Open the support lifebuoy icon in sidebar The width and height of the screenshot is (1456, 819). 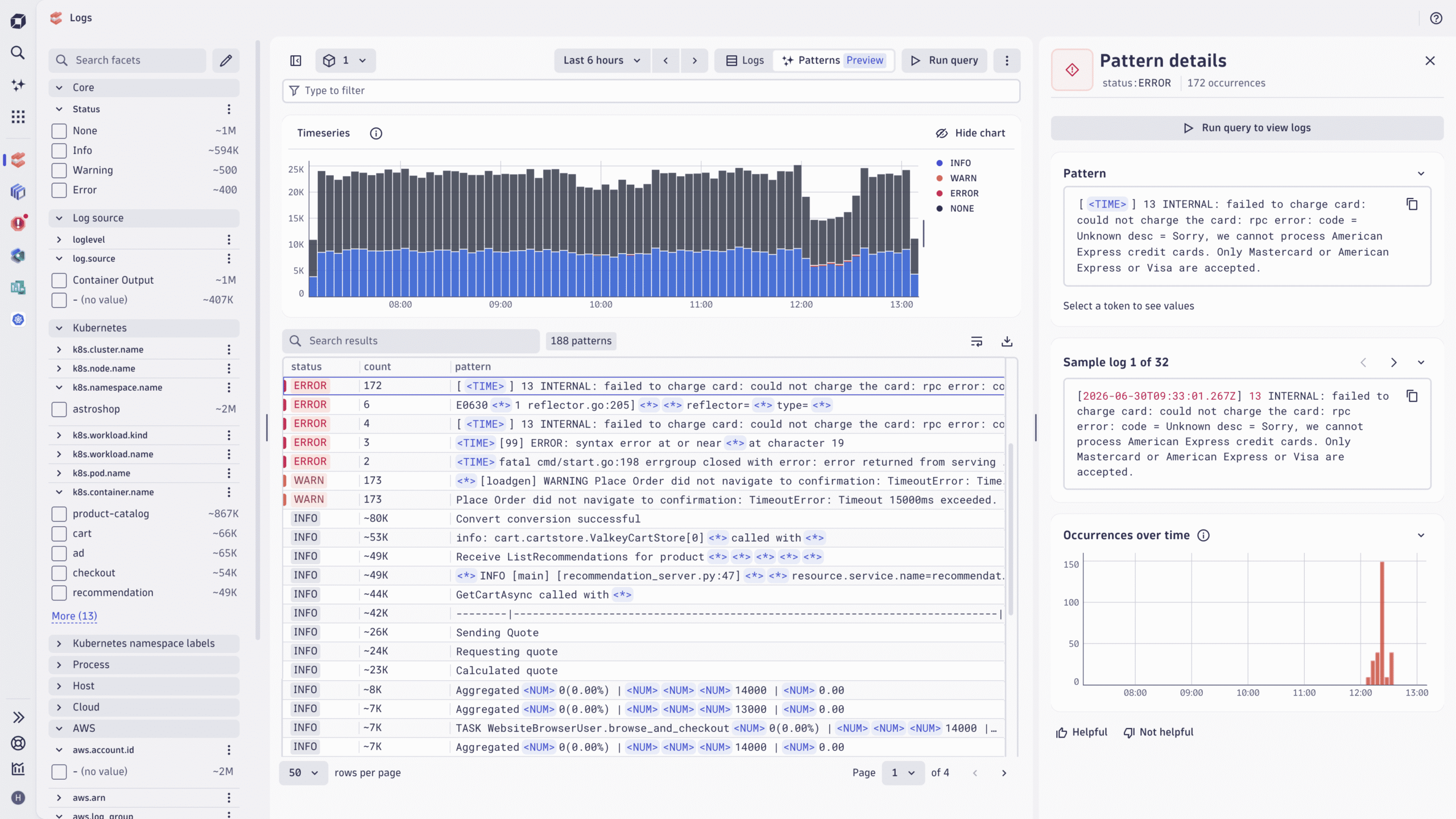click(x=18, y=743)
